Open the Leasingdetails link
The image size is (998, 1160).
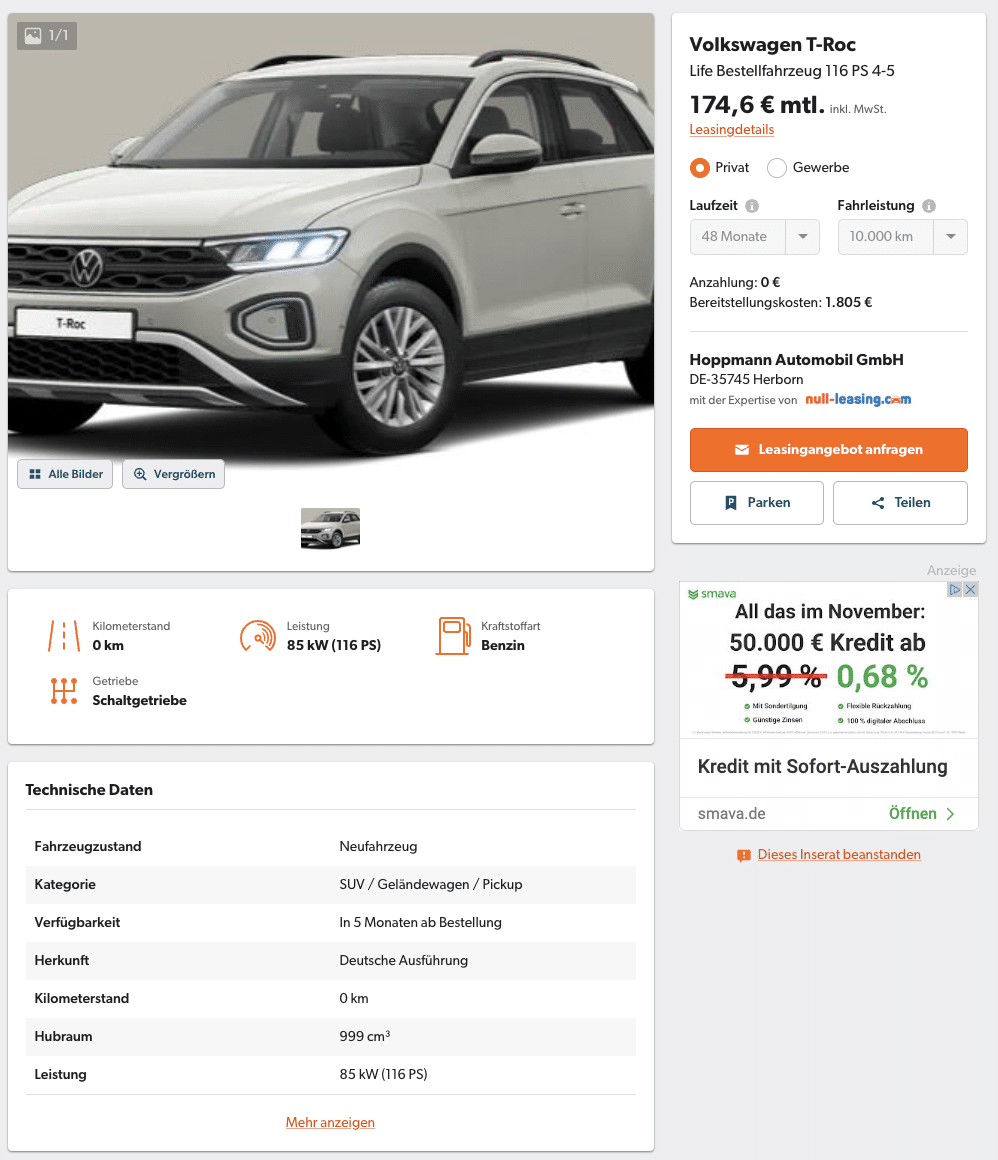(732, 129)
